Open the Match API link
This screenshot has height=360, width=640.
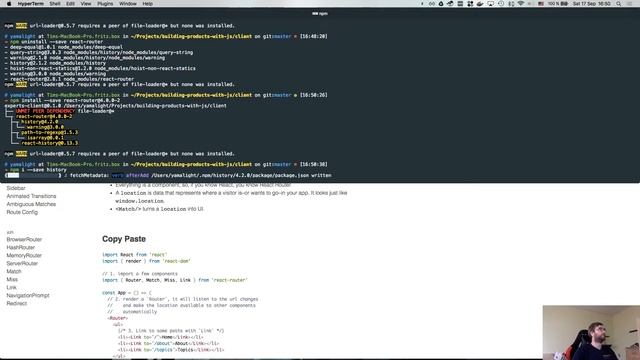tap(13, 271)
